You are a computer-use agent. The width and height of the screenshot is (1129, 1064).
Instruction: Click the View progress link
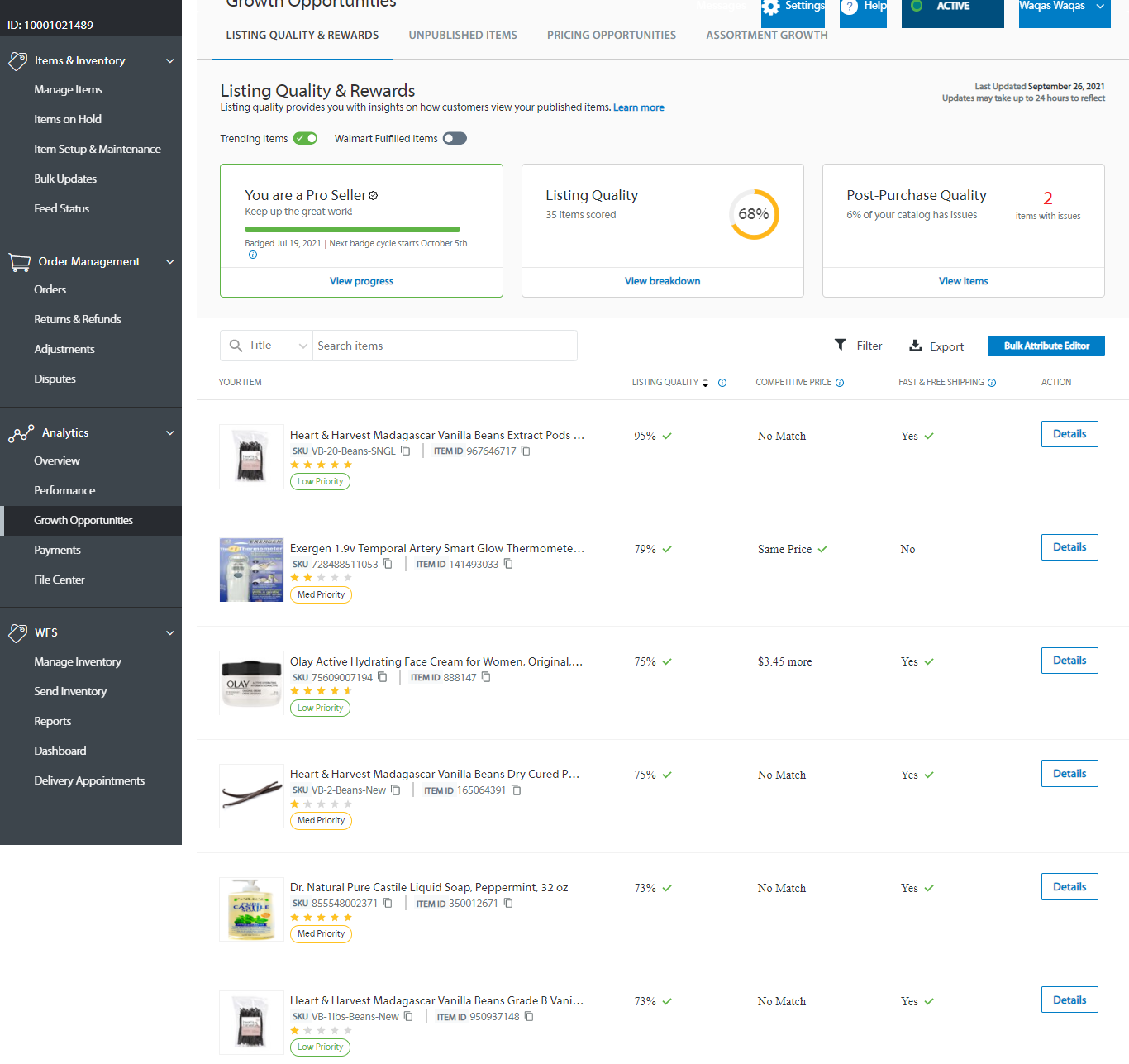(361, 282)
